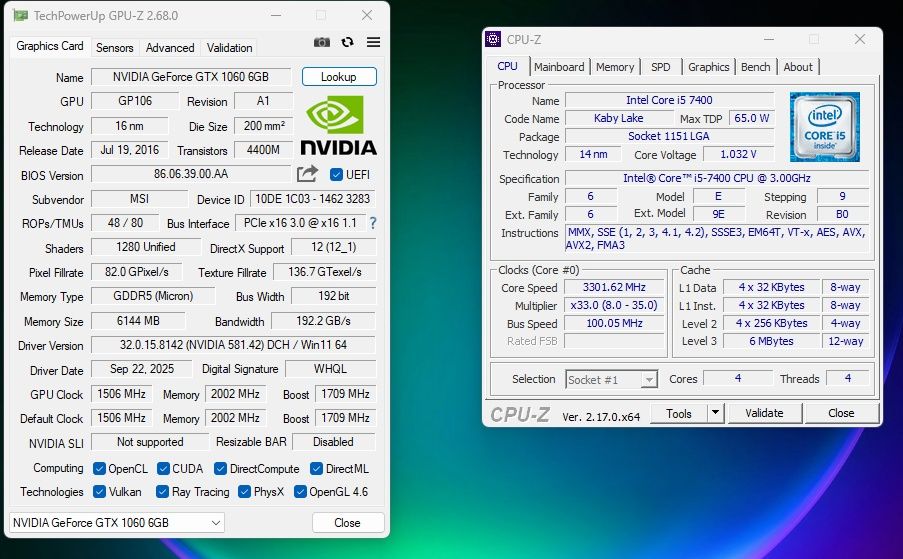Click the Intel Core i5 badge
The image size is (903, 559).
click(825, 127)
